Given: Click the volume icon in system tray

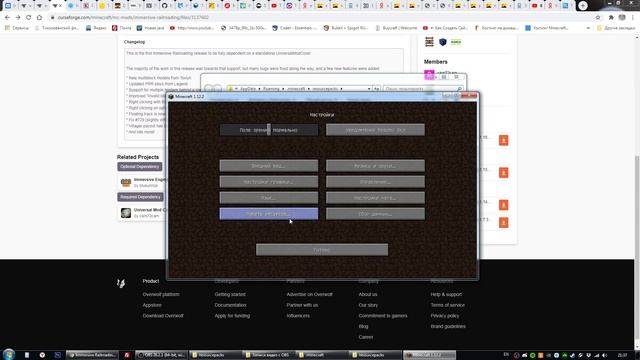Looking at the screenshot, I should (604, 355).
